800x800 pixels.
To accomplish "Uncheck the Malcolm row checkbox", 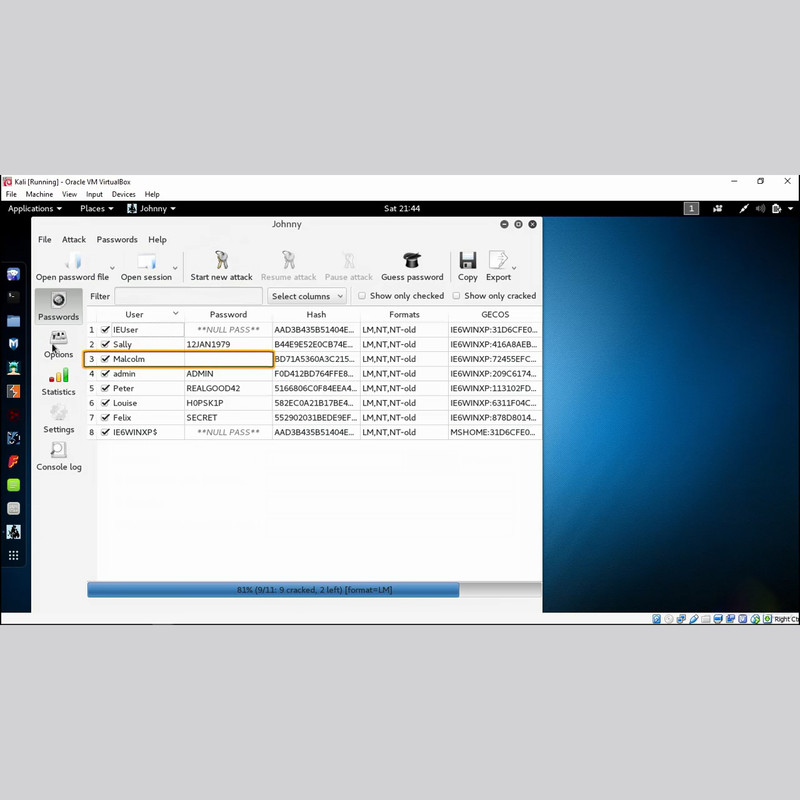I will coord(105,359).
